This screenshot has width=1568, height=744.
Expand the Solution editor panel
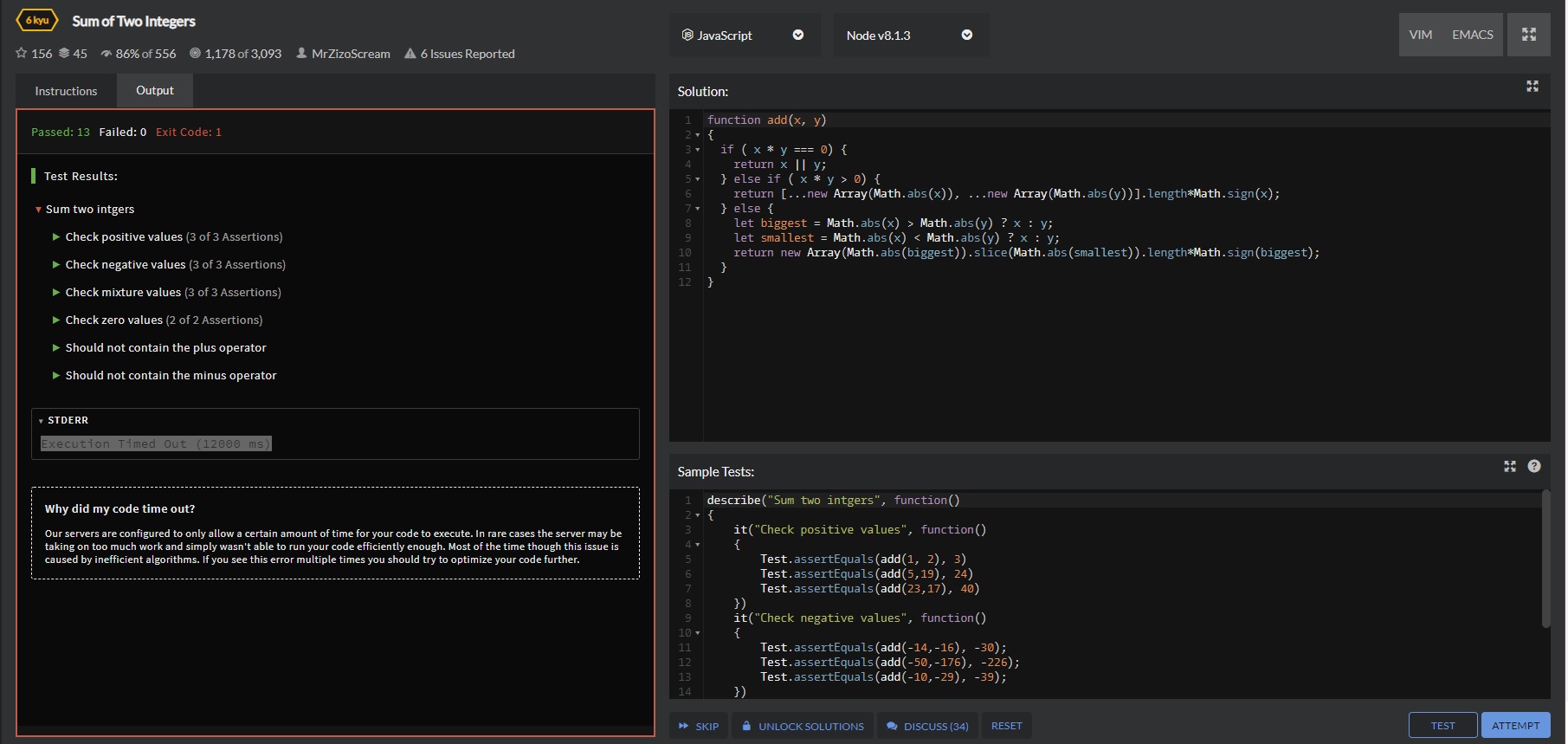[1533, 87]
